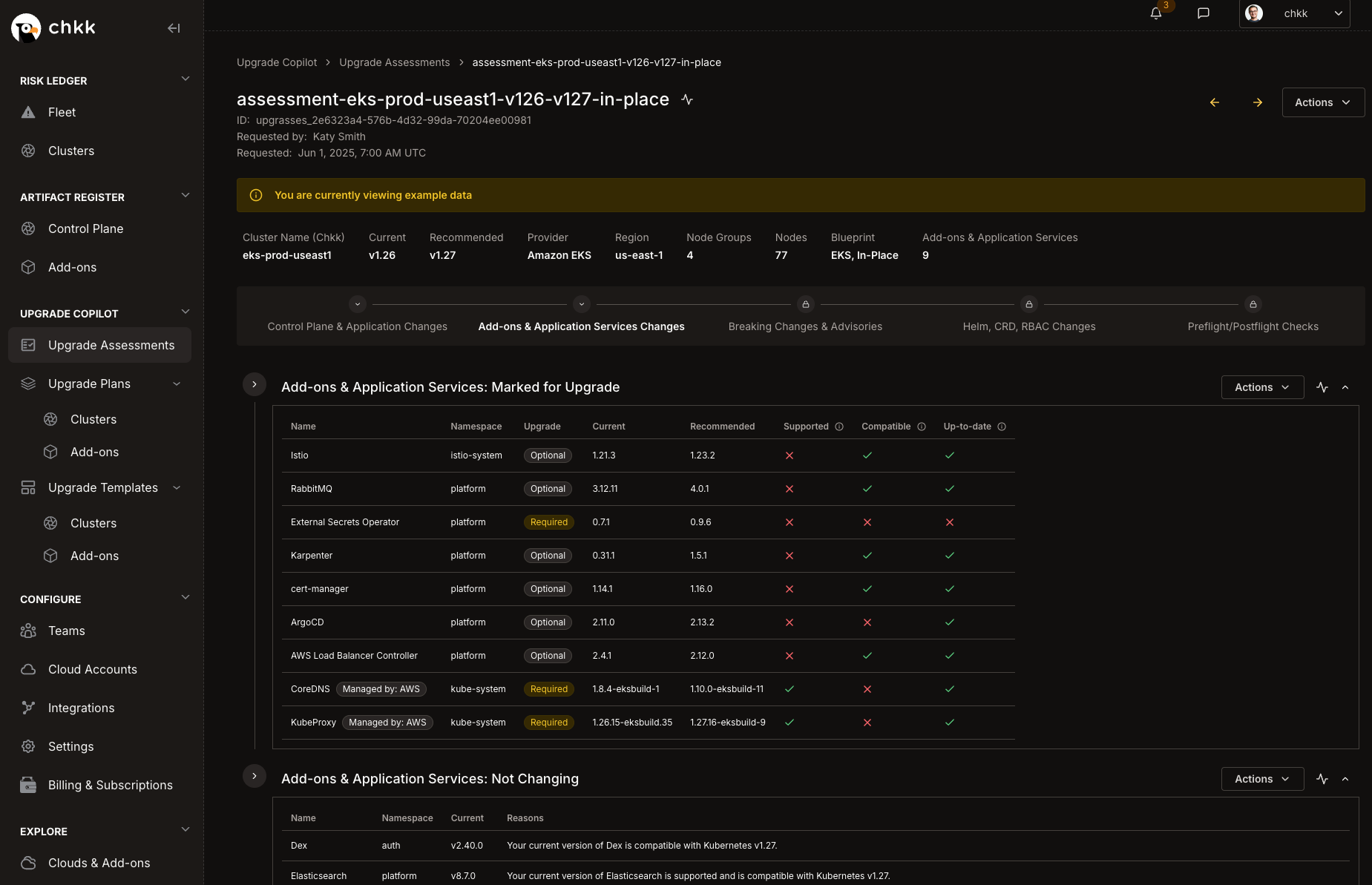This screenshot has height=885, width=1372.
Task: Collapse Not Changing panel with caret
Action: point(1345,779)
